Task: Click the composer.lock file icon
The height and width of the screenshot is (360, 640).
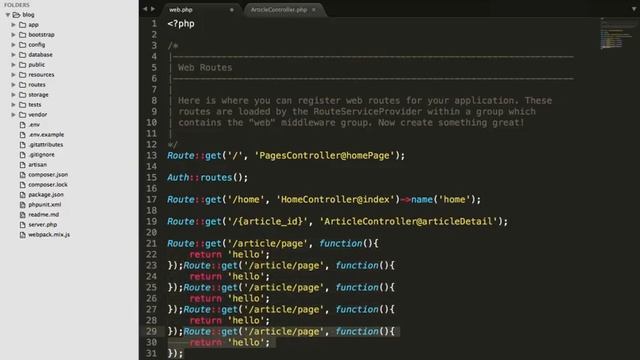Action: [23, 185]
